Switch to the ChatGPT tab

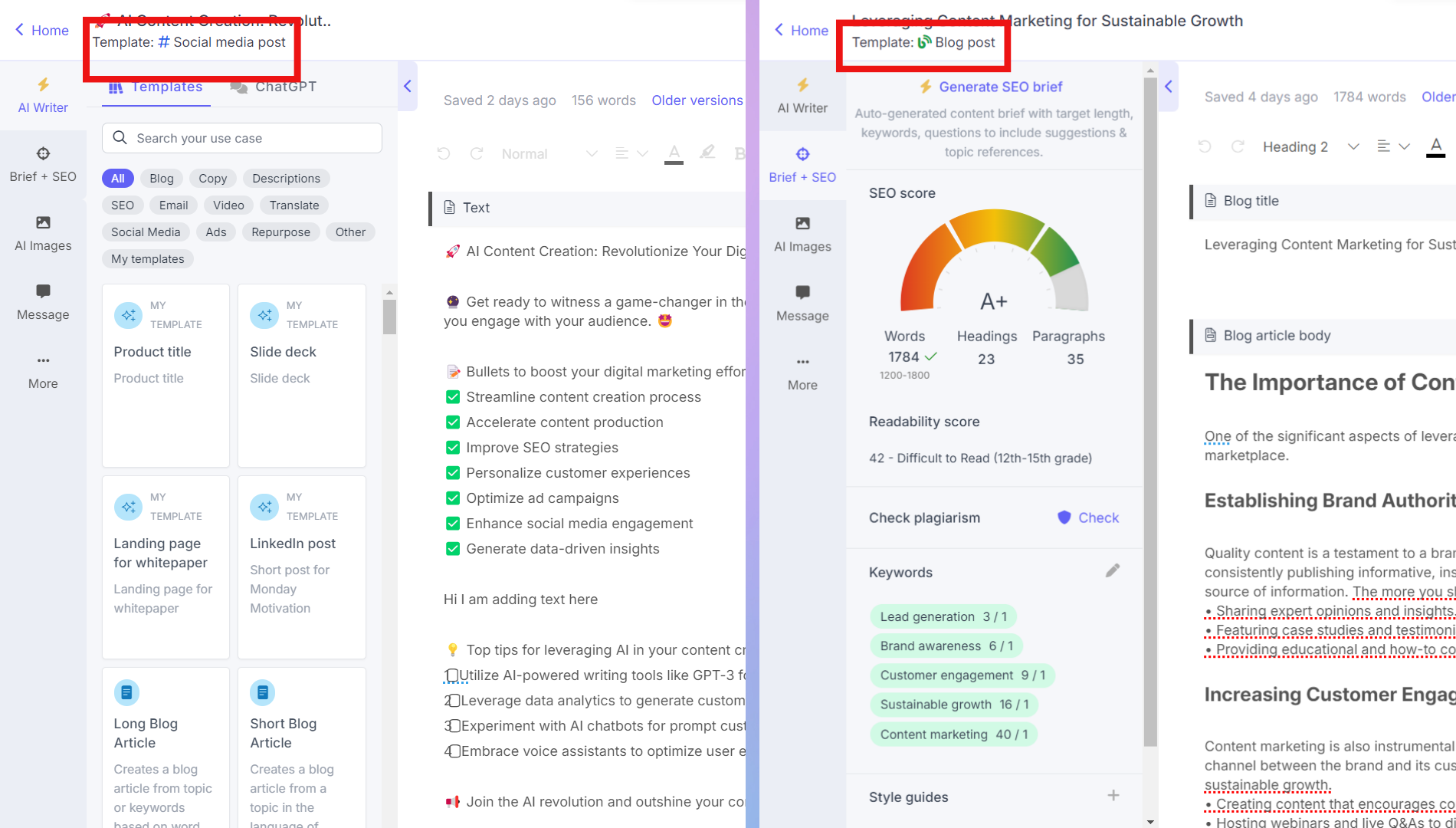[x=272, y=87]
